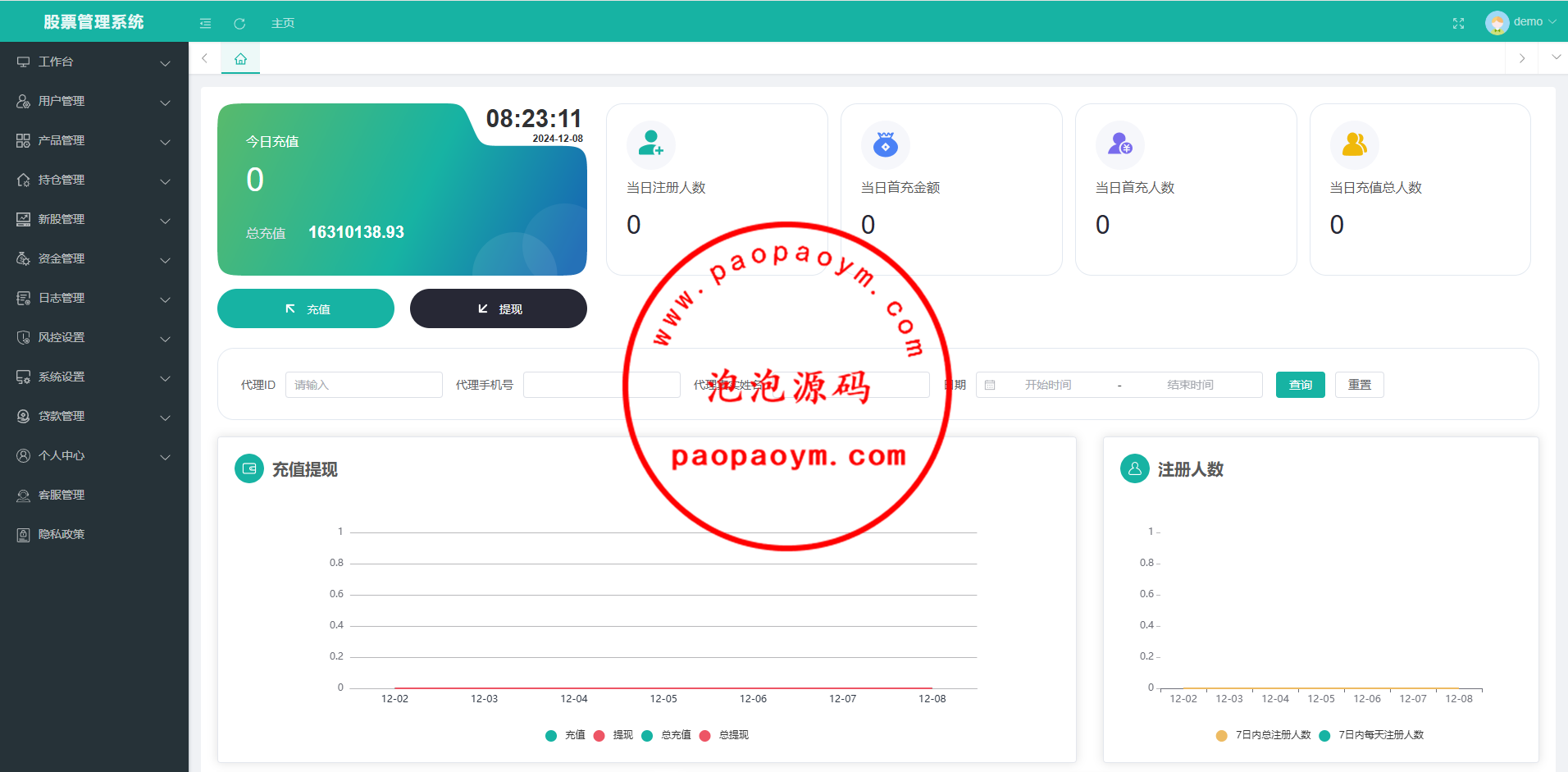Click the 用户管理 user icon
The height and width of the screenshot is (772, 1568).
(23, 101)
